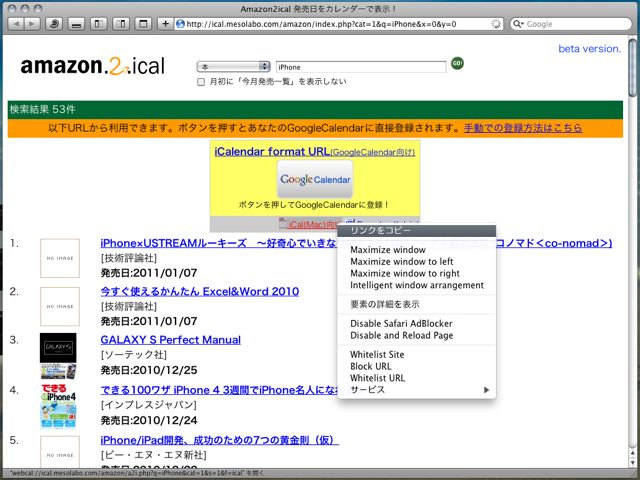Screen dimensions: 640x480
Task: Click ボタンを押してGoogleCalendarに登録! text
Action: (x=314, y=205)
